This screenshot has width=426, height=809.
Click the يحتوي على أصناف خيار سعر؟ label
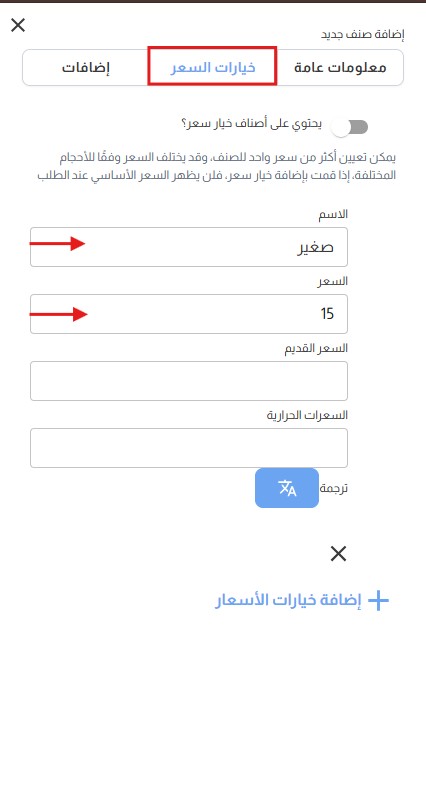pos(252,124)
